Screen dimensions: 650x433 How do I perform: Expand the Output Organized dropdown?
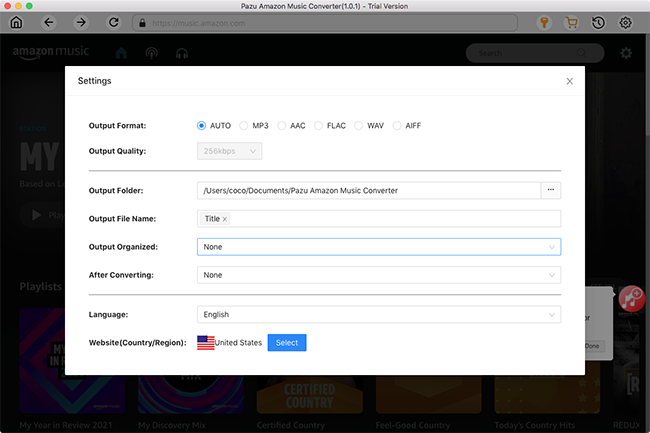click(378, 246)
